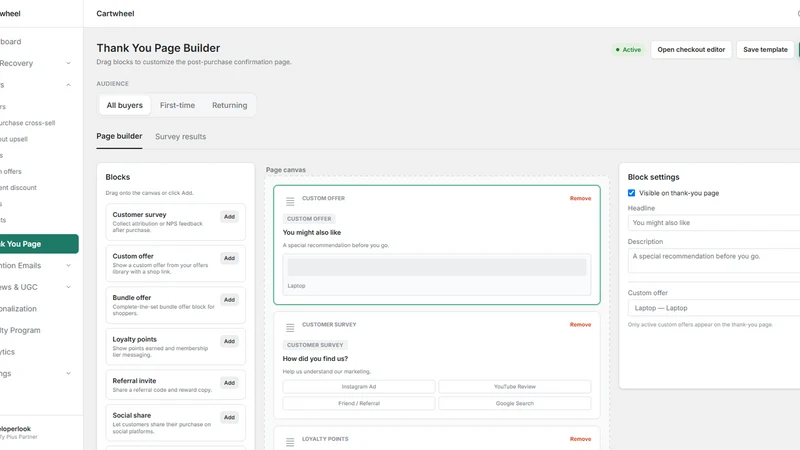The width and height of the screenshot is (800, 450).
Task: Click the Active status badge
Action: point(628,49)
